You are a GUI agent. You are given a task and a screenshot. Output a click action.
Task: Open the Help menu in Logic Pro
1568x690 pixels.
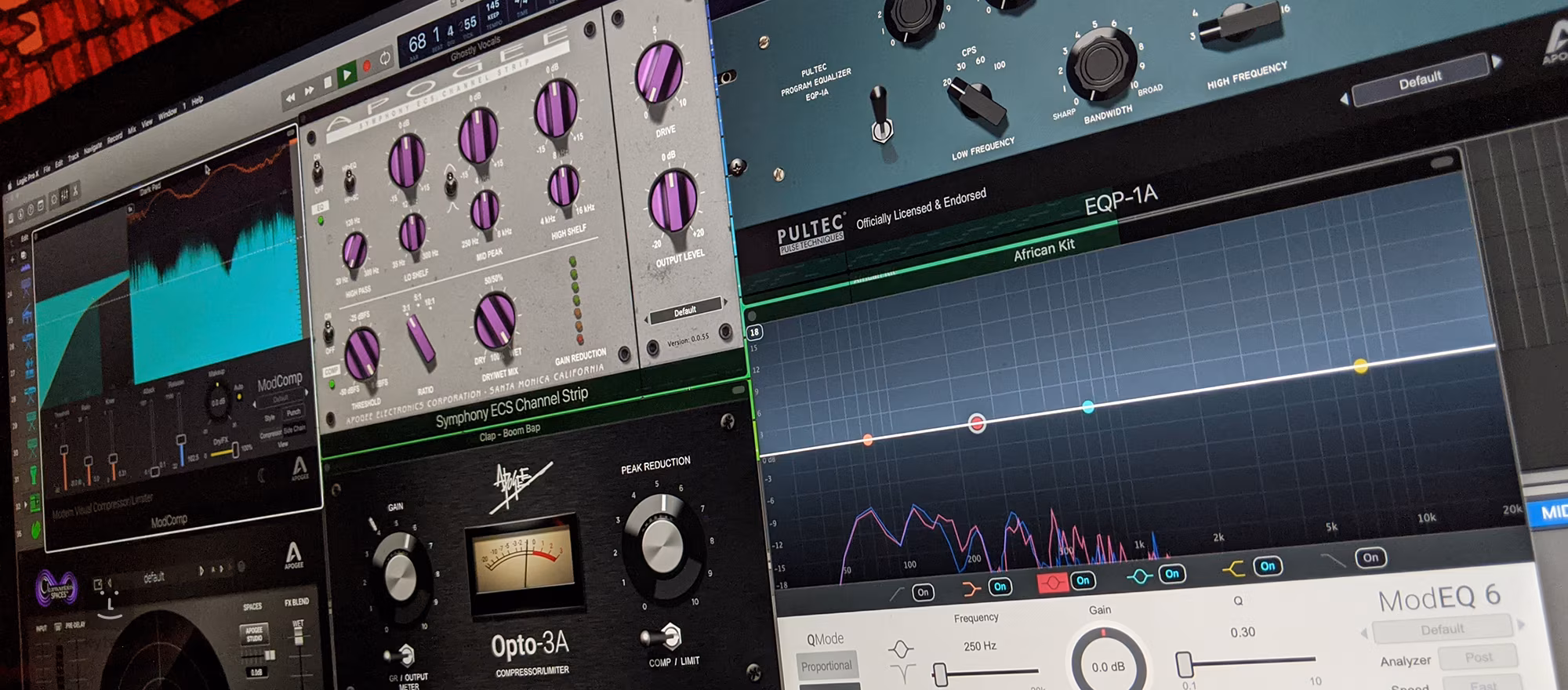[x=197, y=100]
